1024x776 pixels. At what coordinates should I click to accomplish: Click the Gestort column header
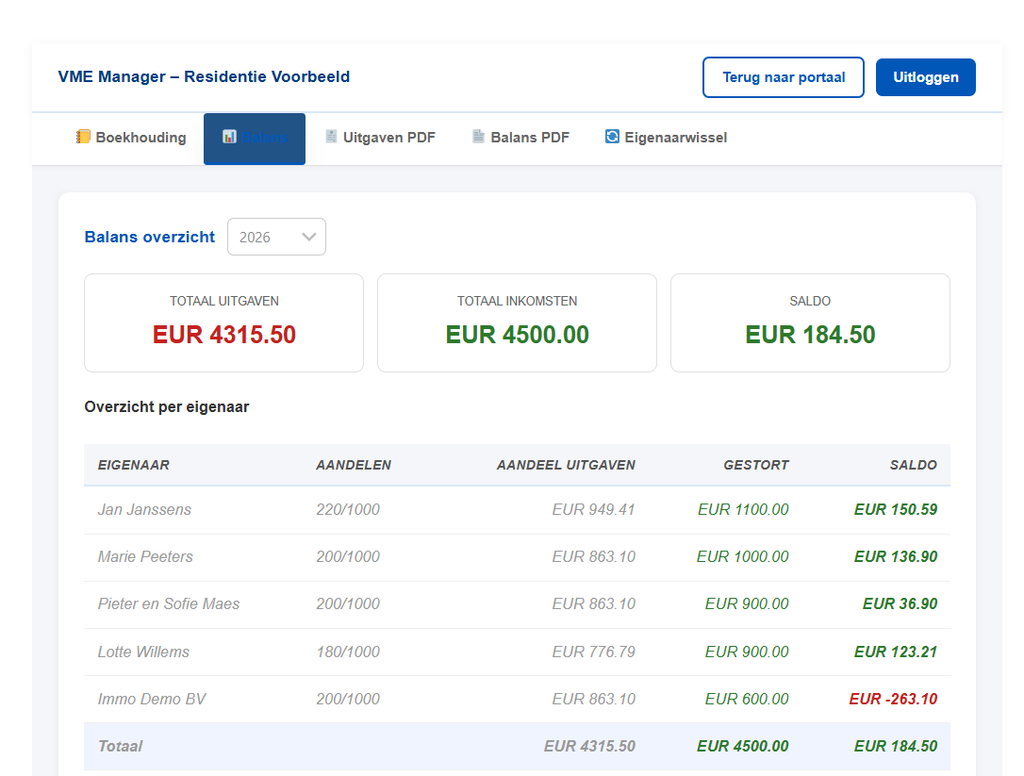point(756,465)
